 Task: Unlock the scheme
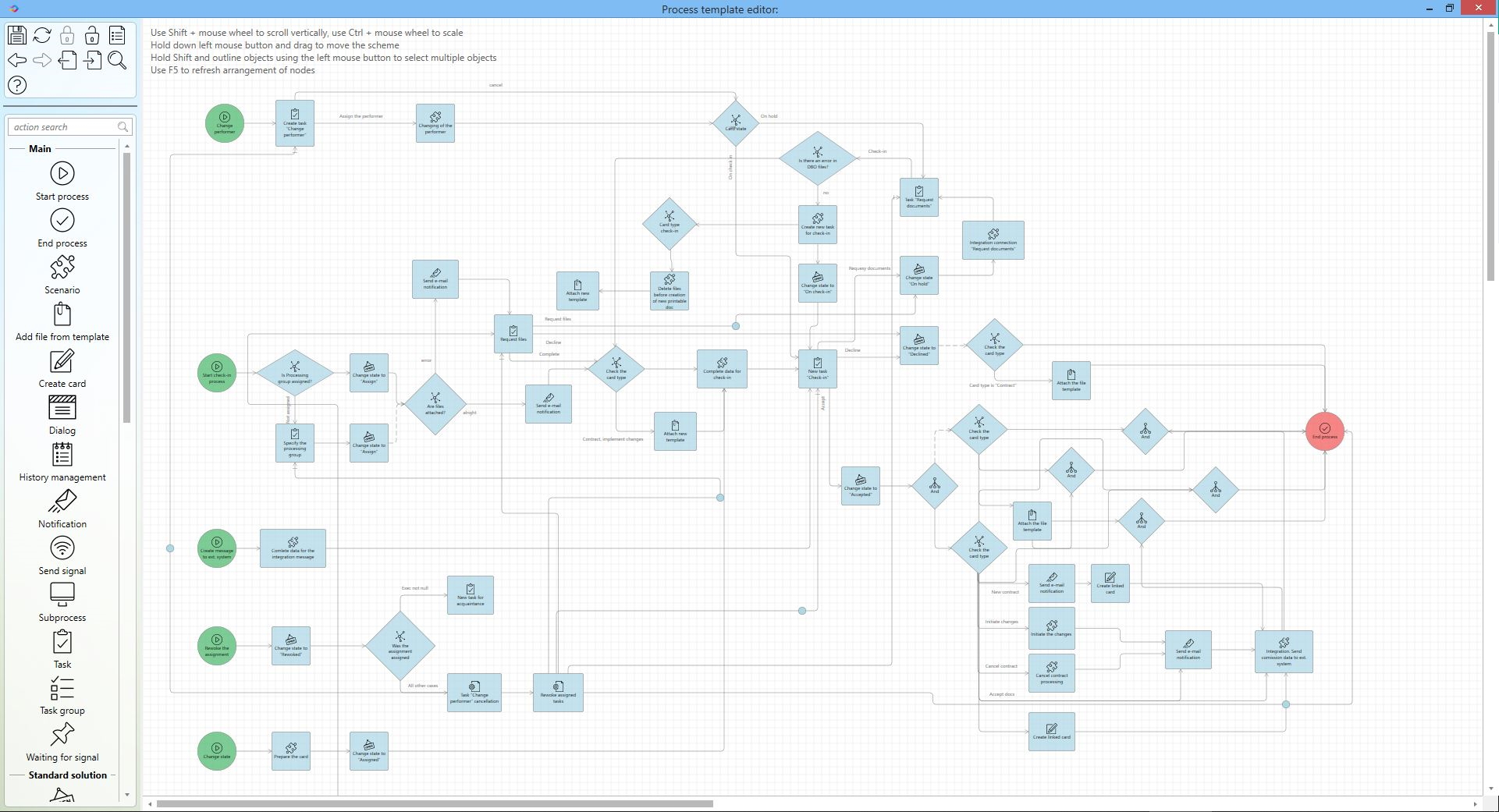click(91, 34)
